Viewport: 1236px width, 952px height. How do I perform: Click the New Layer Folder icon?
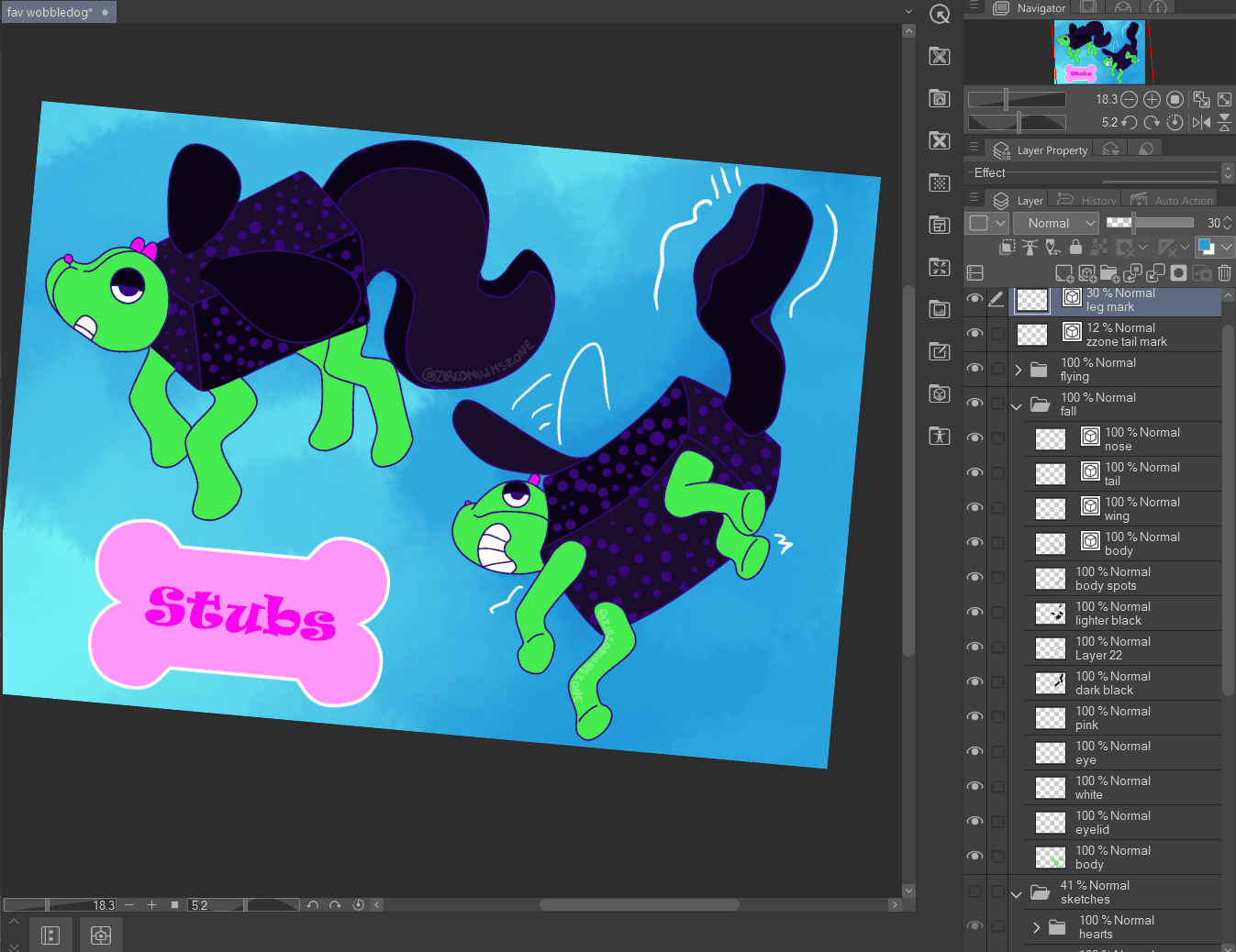tap(1110, 272)
